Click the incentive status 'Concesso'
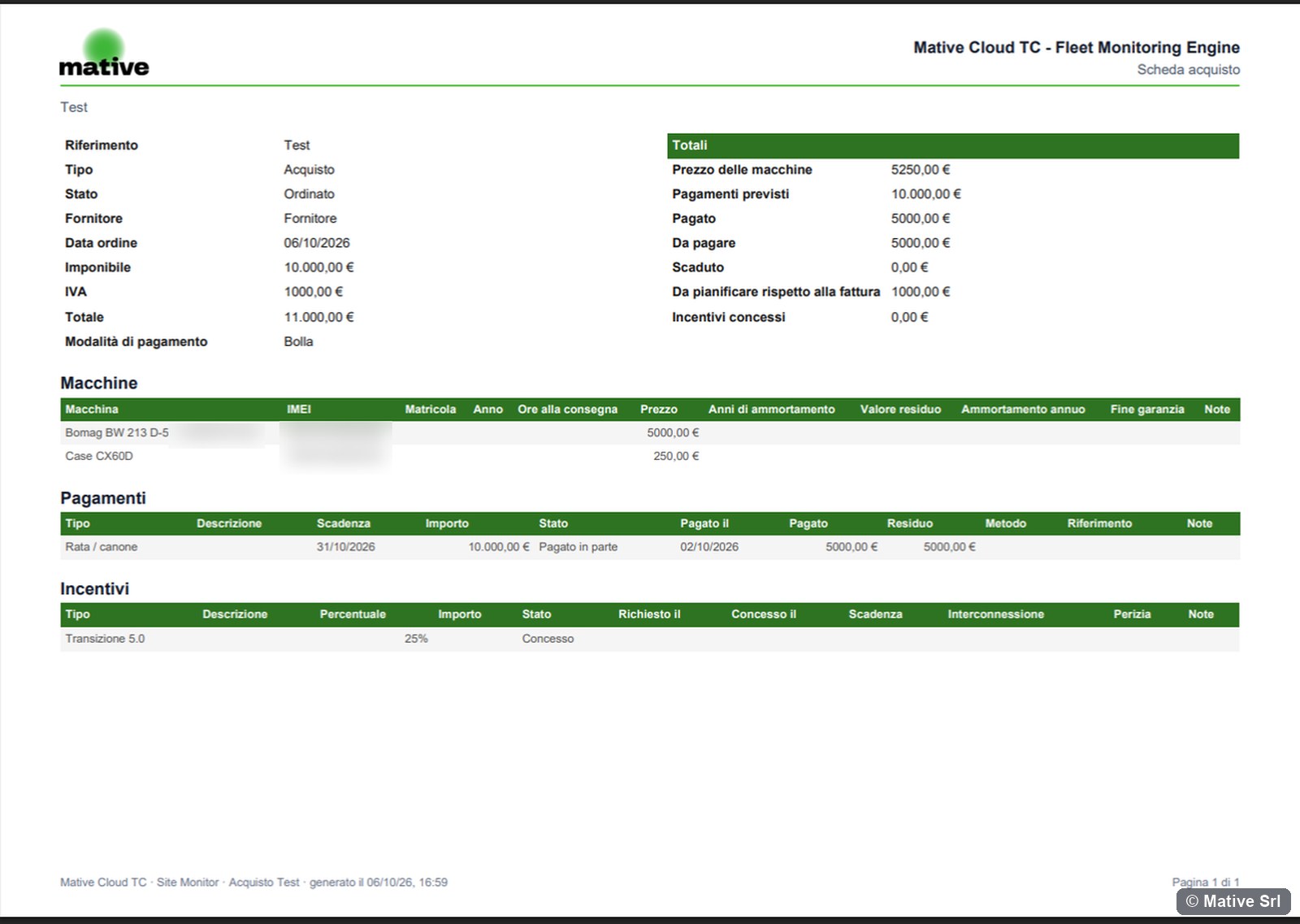 tap(548, 640)
